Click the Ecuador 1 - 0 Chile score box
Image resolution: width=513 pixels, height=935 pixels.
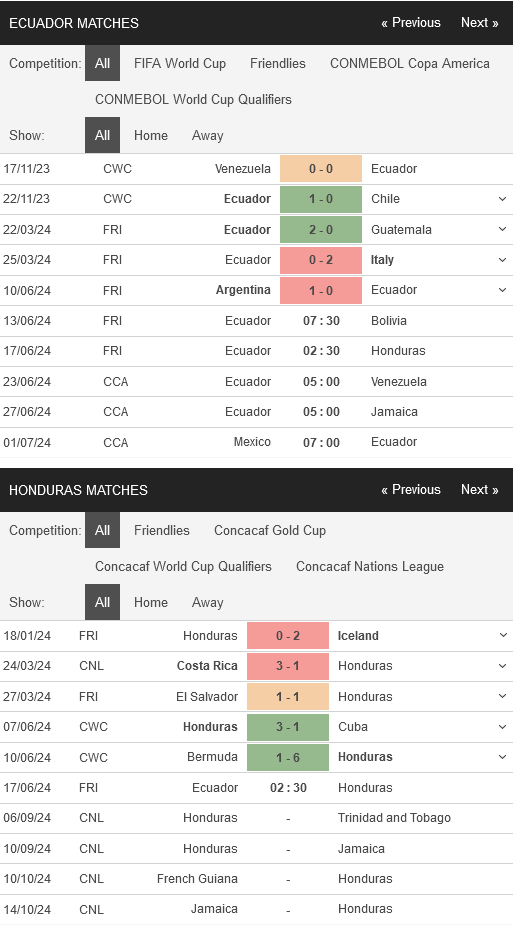[321, 199]
